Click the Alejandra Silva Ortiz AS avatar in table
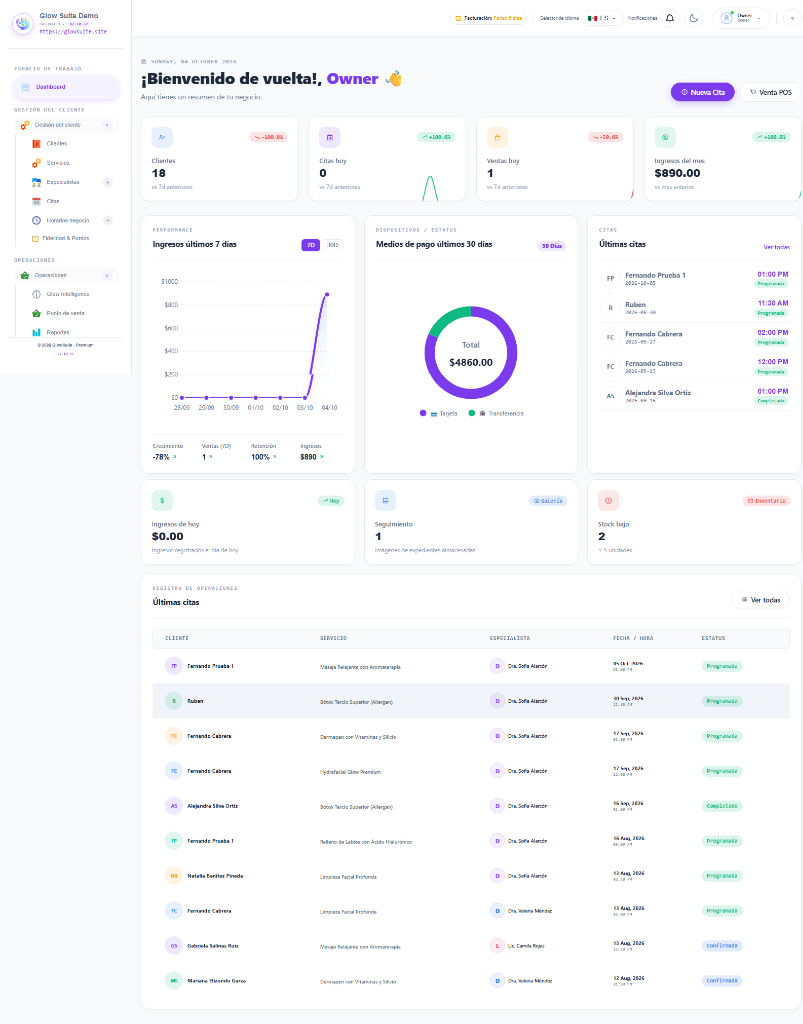Screen dimensions: 803x1024 click(174, 806)
